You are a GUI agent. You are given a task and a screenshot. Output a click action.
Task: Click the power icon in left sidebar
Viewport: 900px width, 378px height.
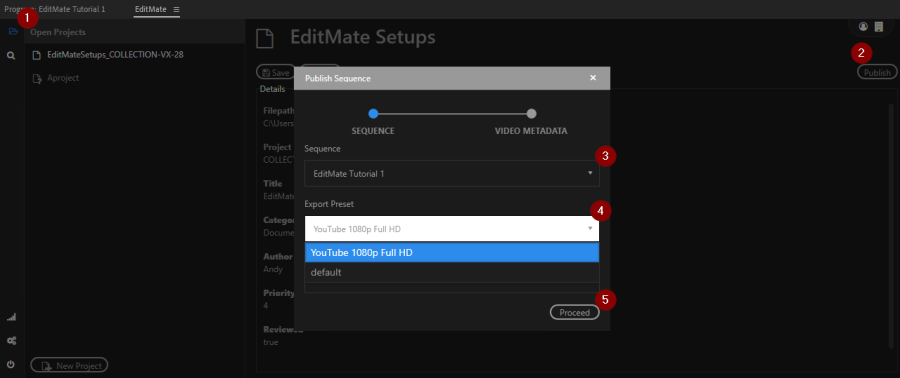point(11,364)
